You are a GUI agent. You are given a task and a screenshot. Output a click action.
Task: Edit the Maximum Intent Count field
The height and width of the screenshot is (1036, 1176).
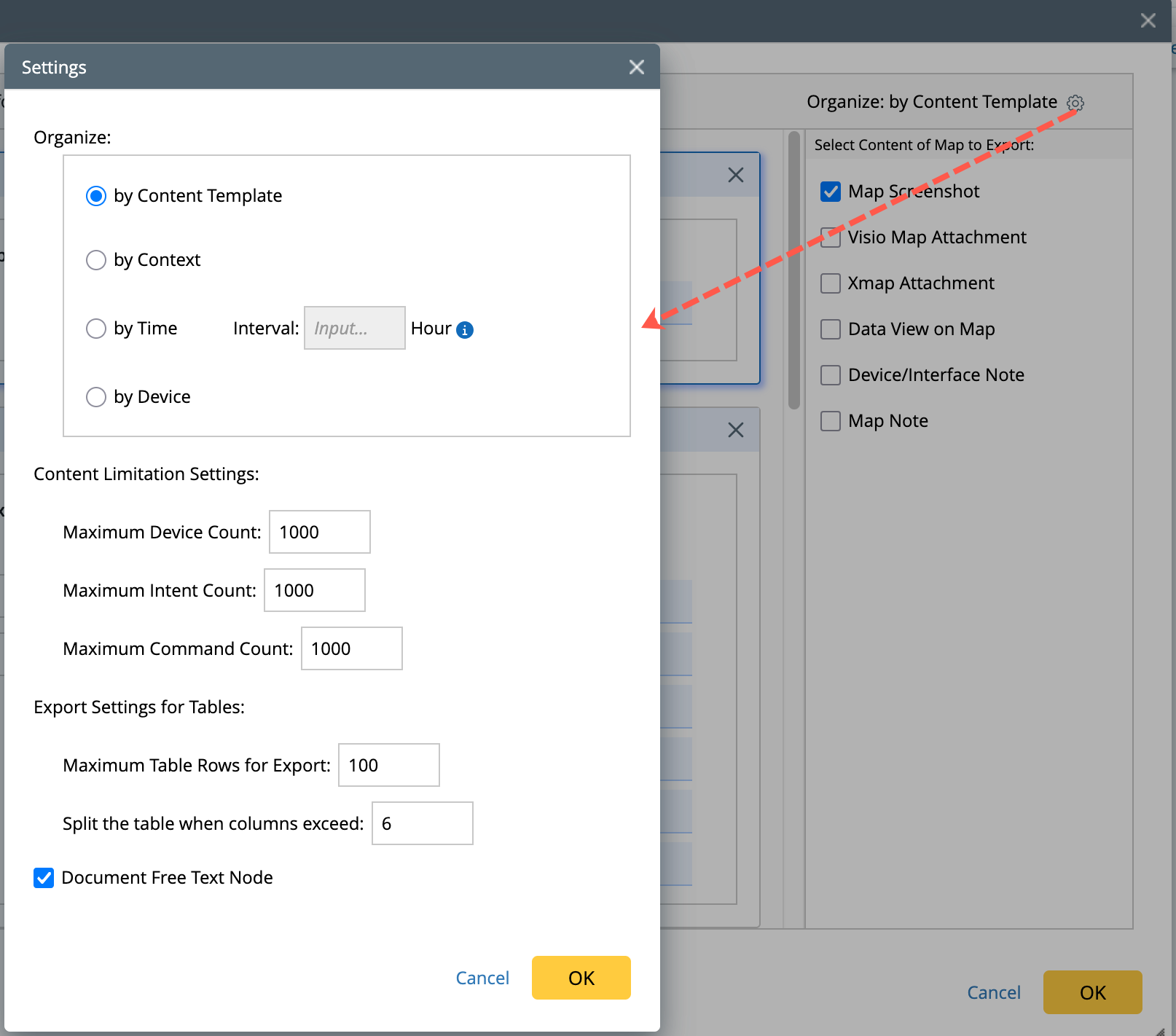[x=314, y=591]
